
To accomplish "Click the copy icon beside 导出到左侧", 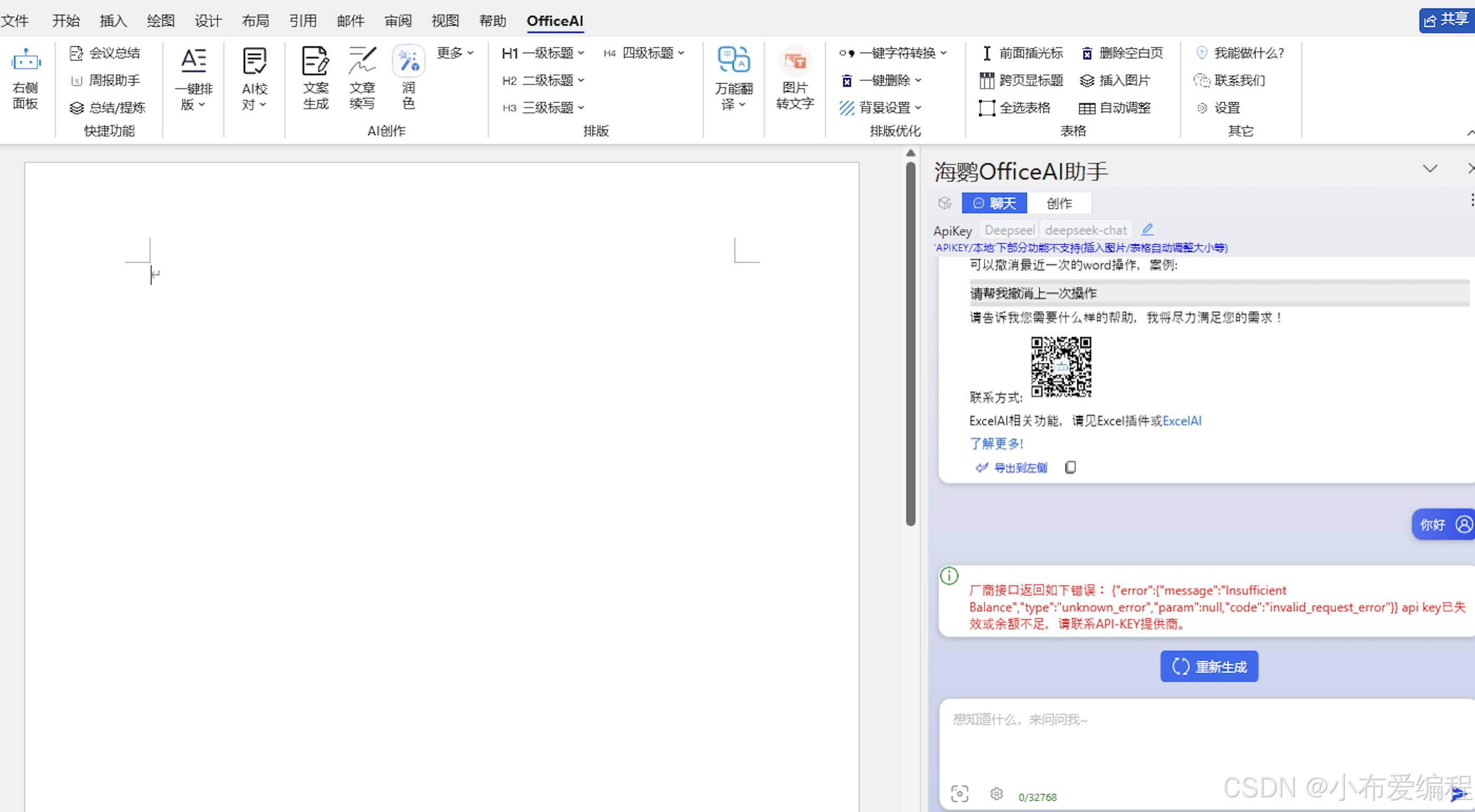I will coord(1070,468).
